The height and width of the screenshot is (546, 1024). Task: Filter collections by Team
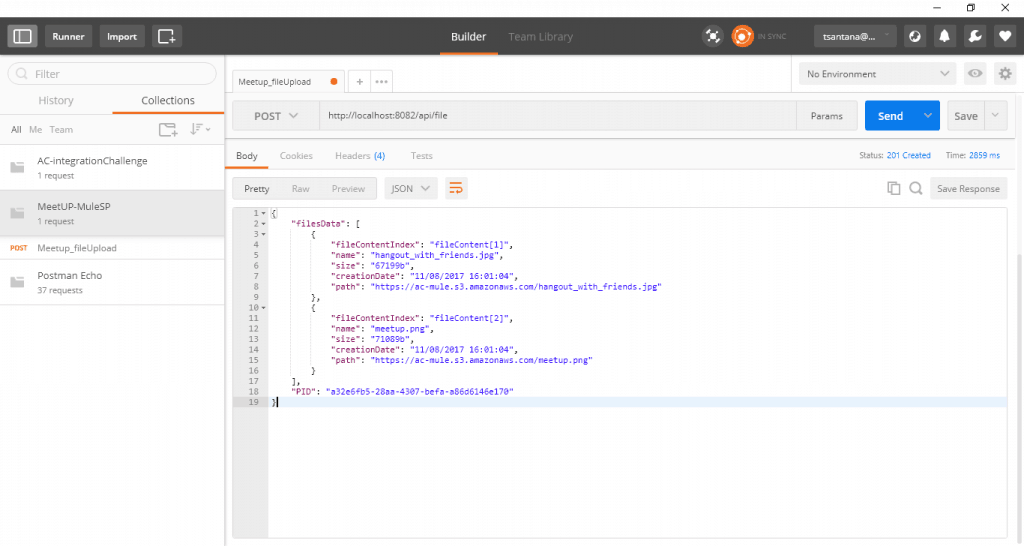click(x=61, y=129)
